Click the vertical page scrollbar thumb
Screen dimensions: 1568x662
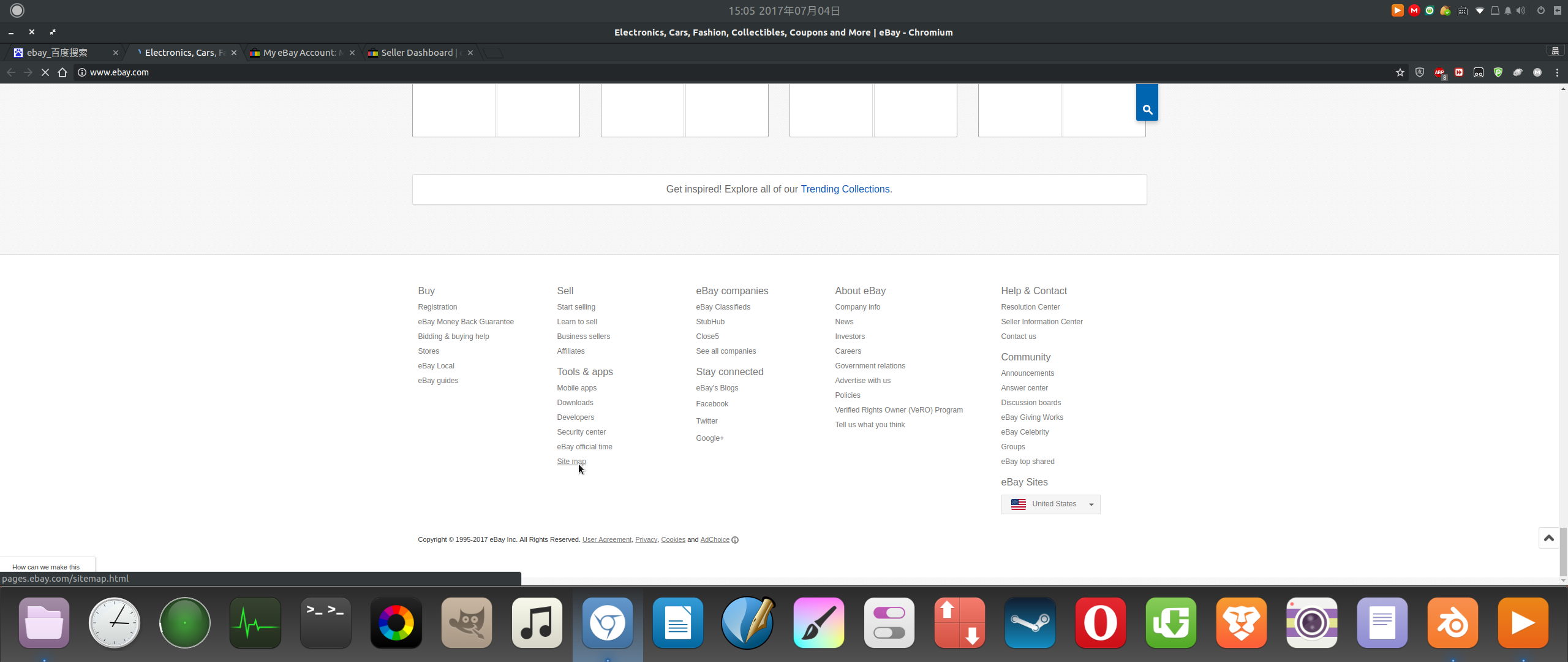click(x=1563, y=552)
